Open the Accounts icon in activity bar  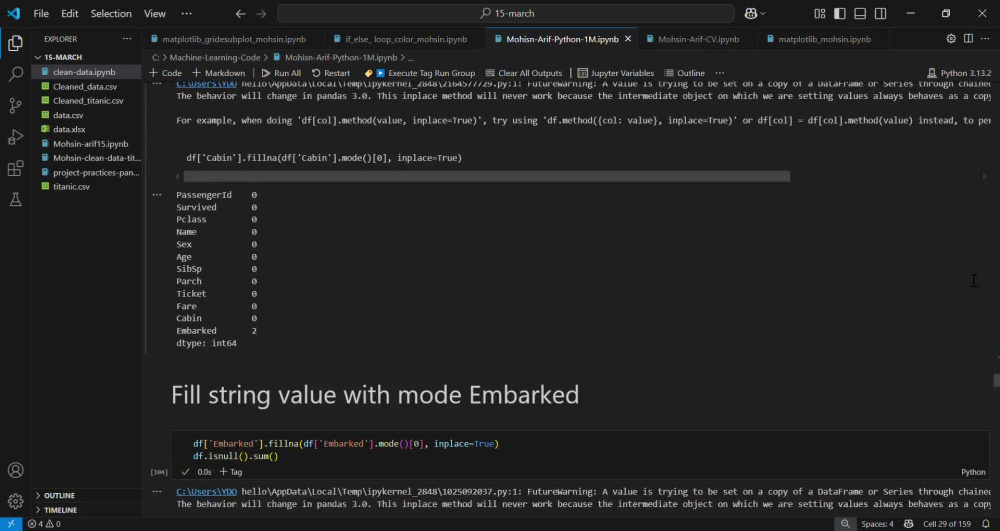pos(15,470)
